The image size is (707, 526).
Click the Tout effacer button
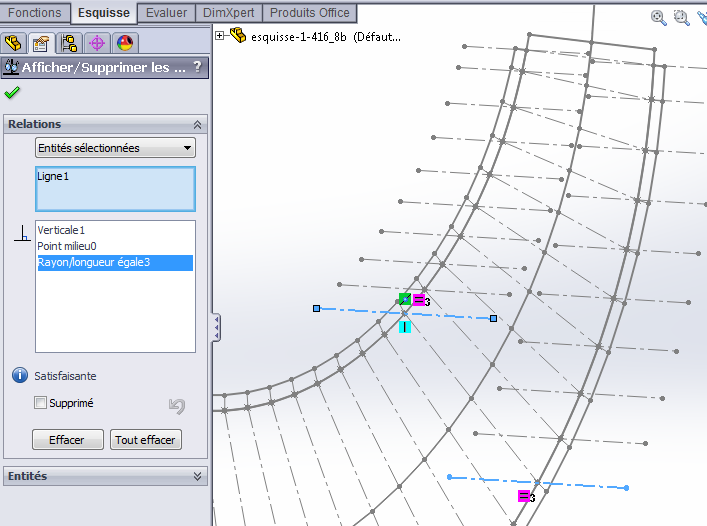(146, 439)
